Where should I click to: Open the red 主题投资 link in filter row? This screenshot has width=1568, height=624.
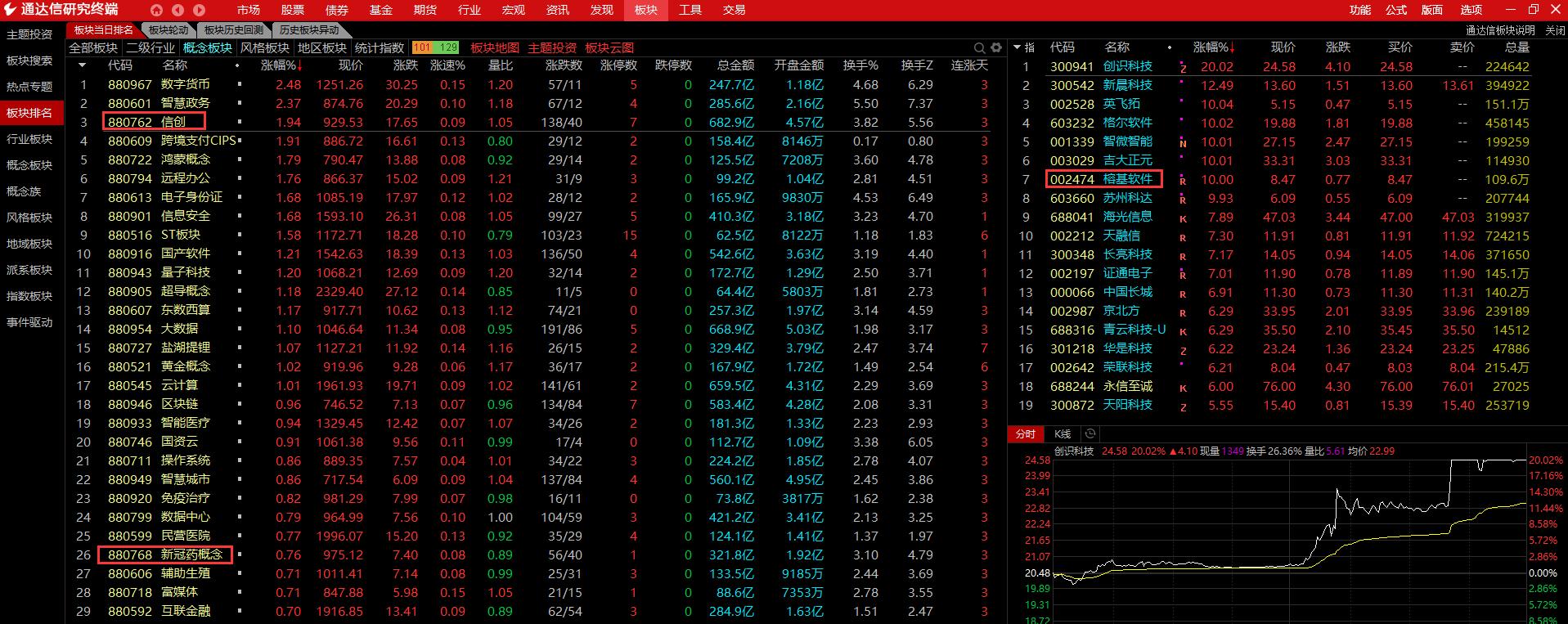(552, 47)
